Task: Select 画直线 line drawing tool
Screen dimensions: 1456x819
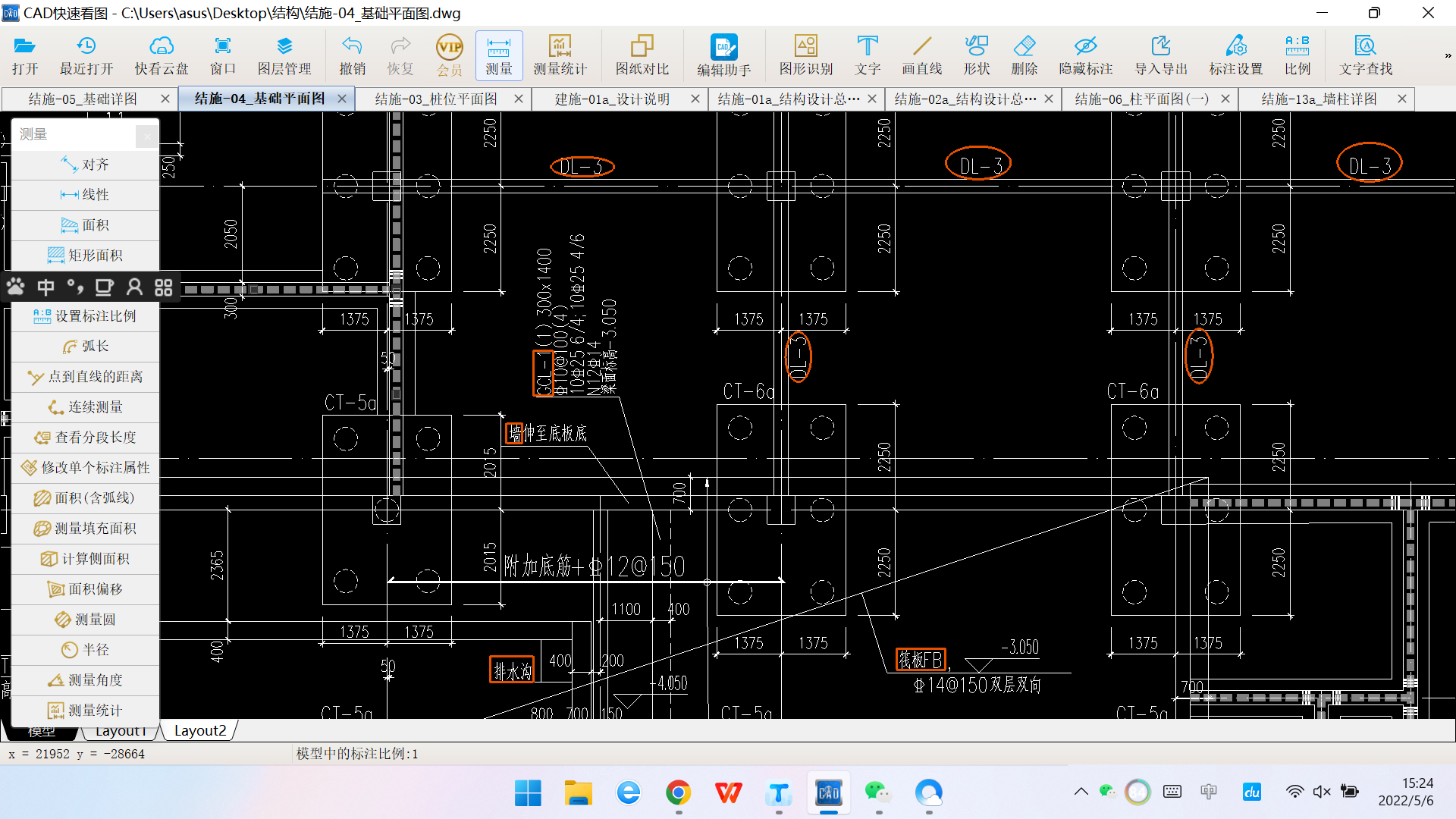Action: click(922, 56)
